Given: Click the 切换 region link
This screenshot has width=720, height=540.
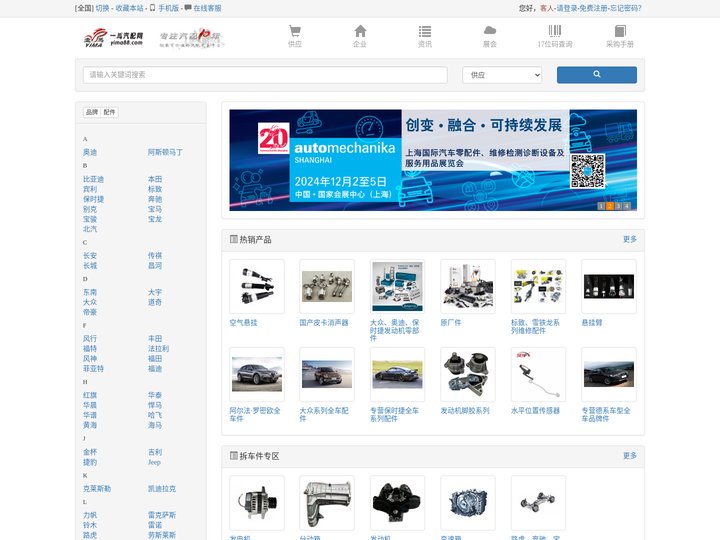Looking at the screenshot, I should (x=102, y=8).
